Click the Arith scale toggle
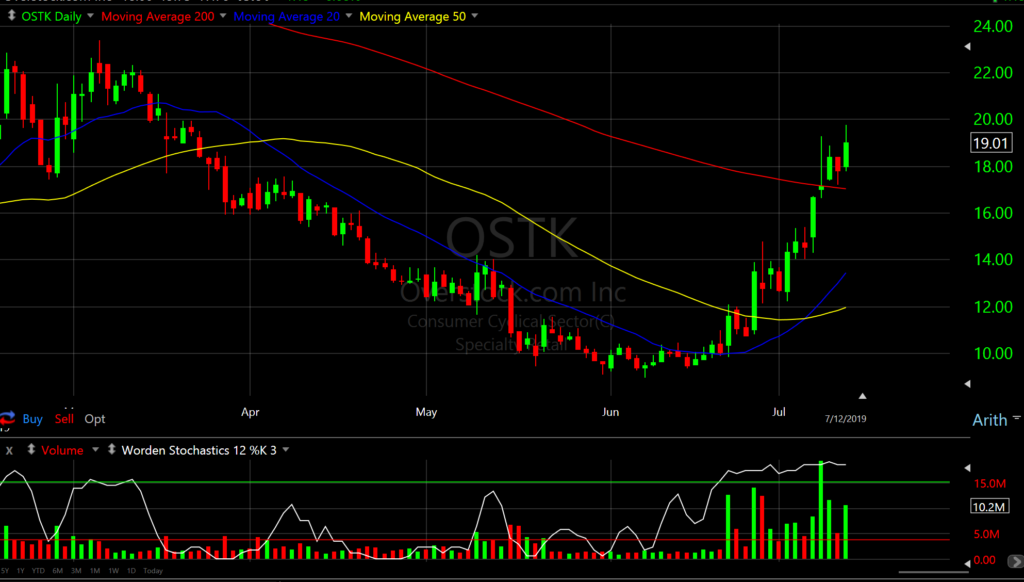The width and height of the screenshot is (1024, 582). pyautogui.click(x=989, y=420)
